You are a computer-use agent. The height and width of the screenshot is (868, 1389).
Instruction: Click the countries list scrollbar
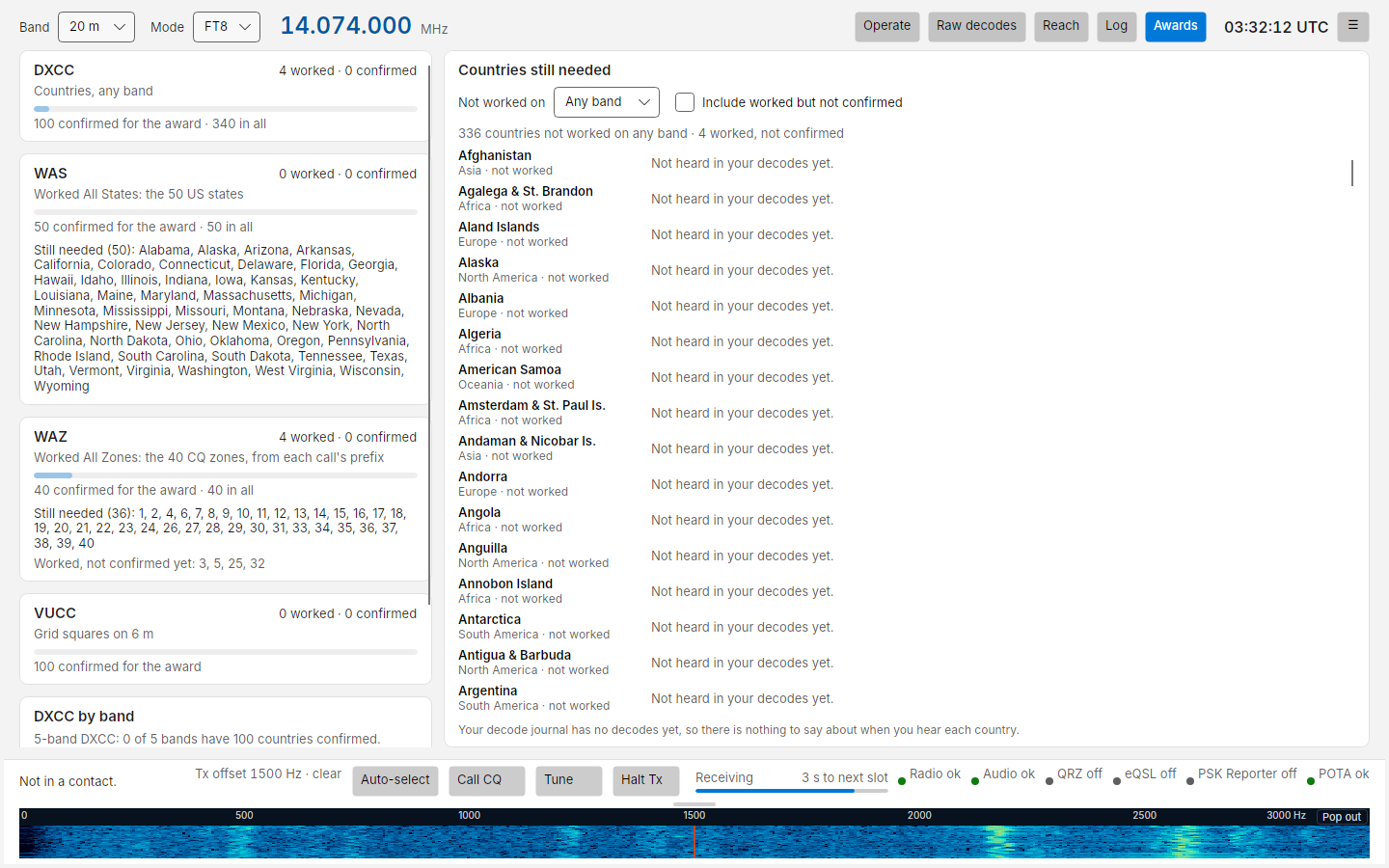1352,173
